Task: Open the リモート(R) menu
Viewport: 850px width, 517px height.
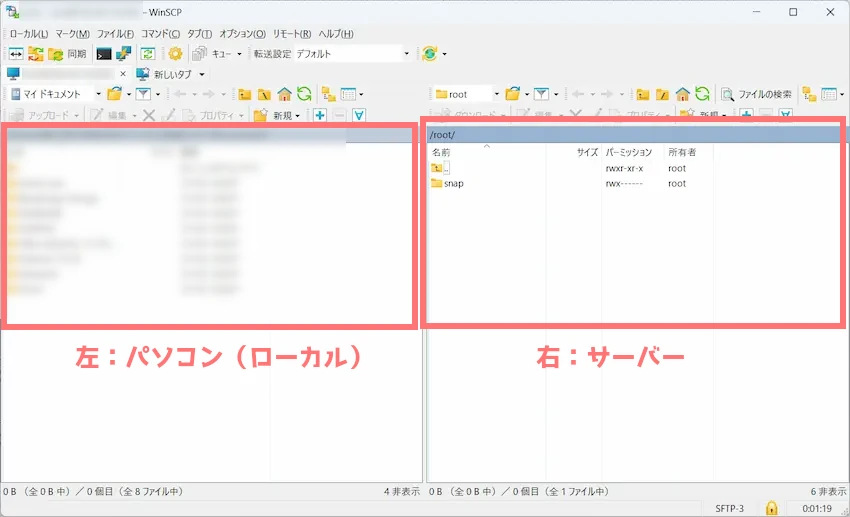Action: point(292,34)
